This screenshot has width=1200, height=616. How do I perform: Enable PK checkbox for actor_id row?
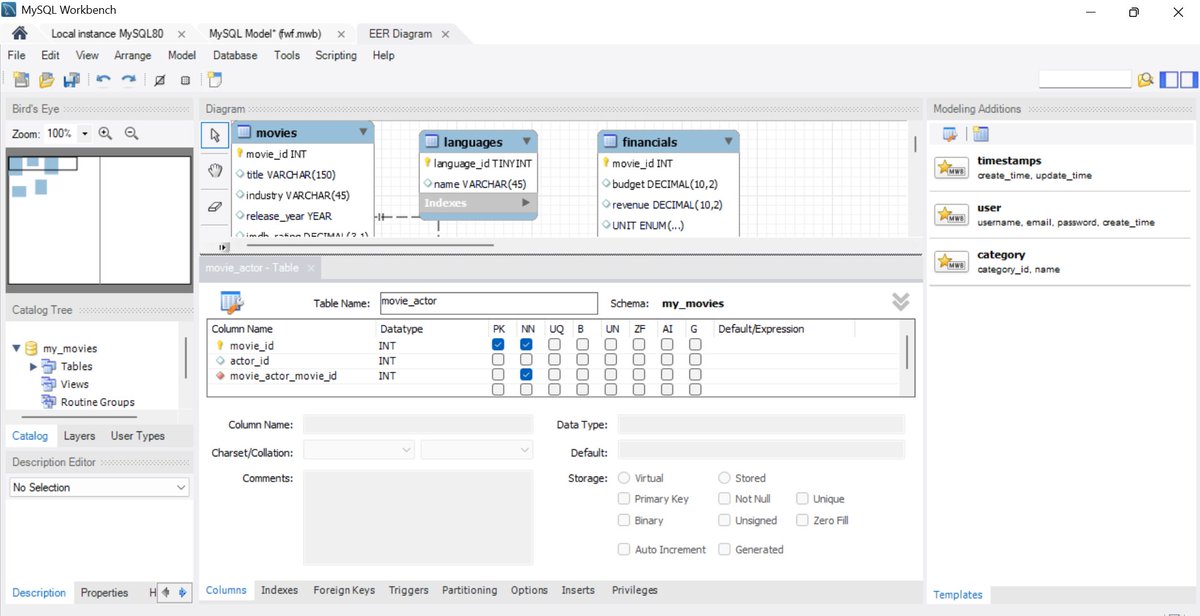(498, 360)
